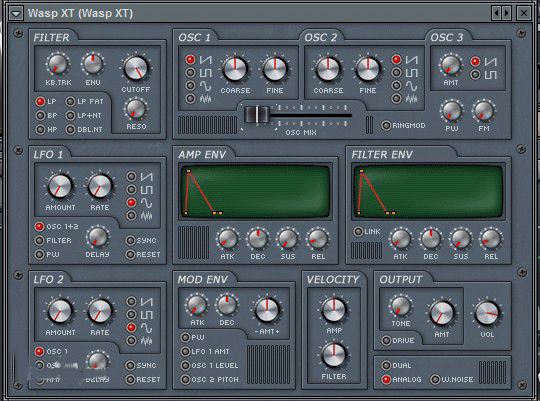Enable RESET for LFO 2
This screenshot has height=401, width=540.
click(x=130, y=379)
